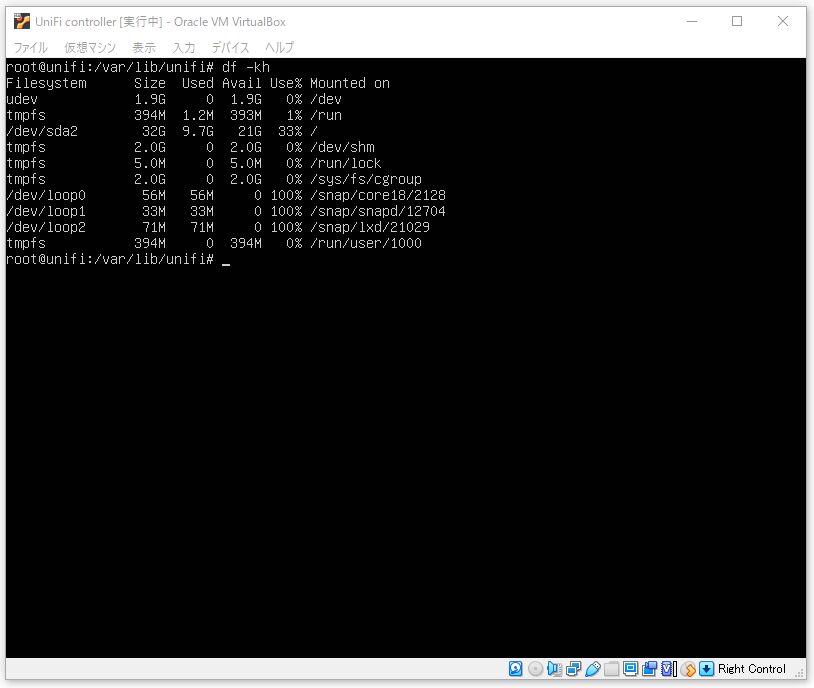Open the ファイル menu
This screenshot has height=688, width=814.
point(31,47)
